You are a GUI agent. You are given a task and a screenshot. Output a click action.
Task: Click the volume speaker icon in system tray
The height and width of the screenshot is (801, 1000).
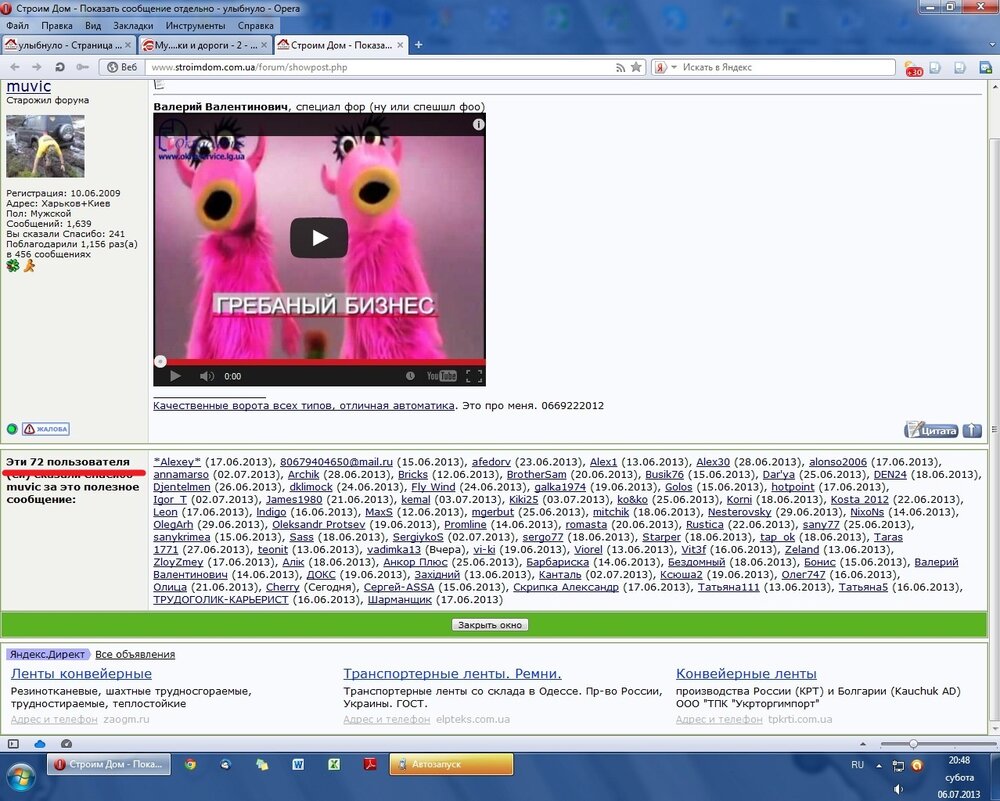click(x=899, y=790)
